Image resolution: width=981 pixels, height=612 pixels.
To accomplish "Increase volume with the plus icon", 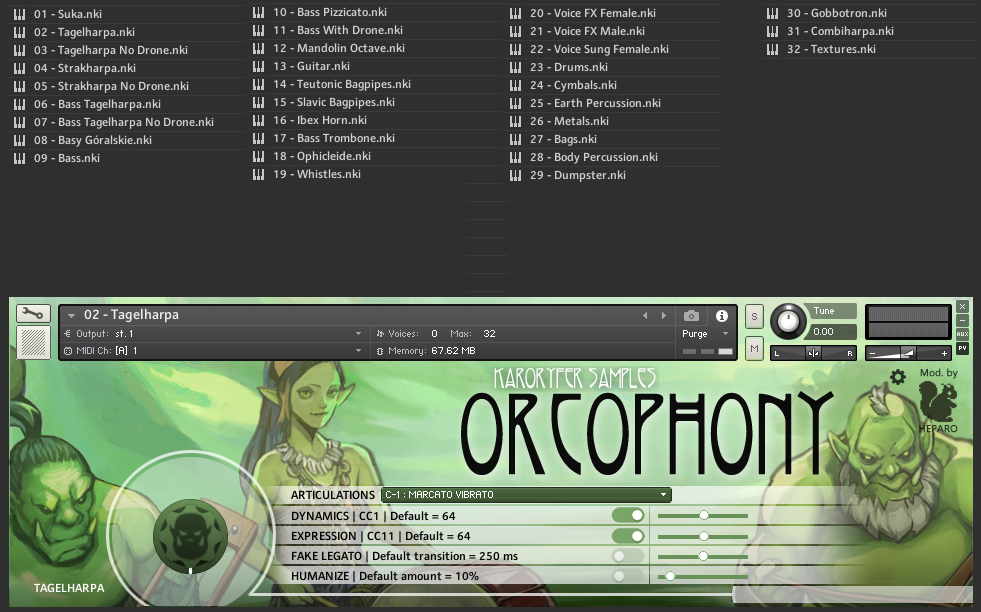I will [944, 354].
